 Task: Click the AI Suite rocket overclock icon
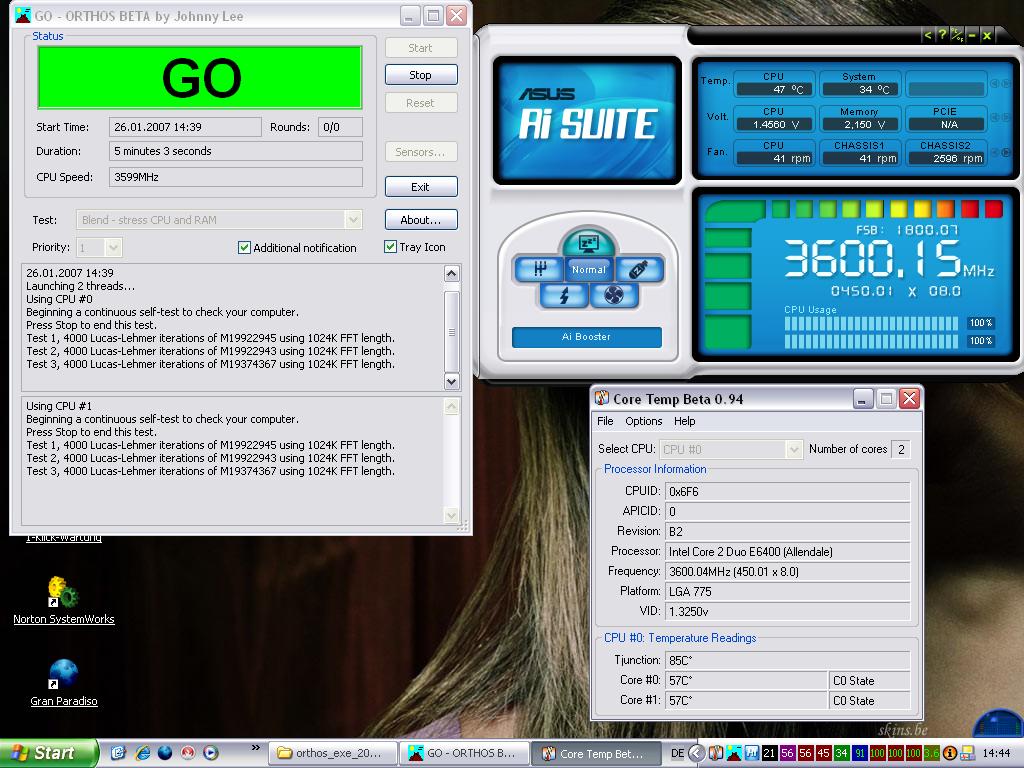(x=638, y=269)
